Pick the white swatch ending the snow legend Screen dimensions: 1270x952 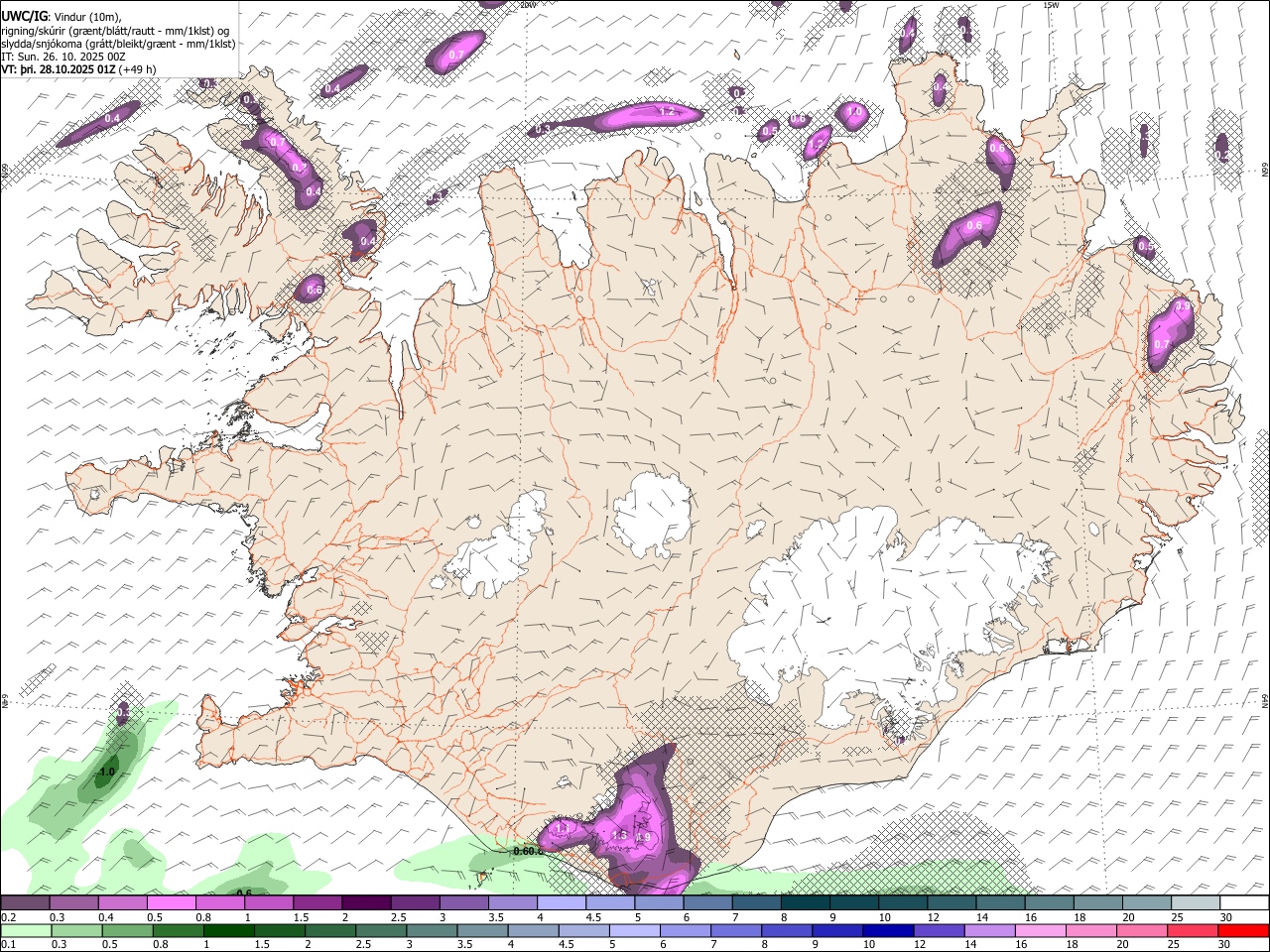1243,903
